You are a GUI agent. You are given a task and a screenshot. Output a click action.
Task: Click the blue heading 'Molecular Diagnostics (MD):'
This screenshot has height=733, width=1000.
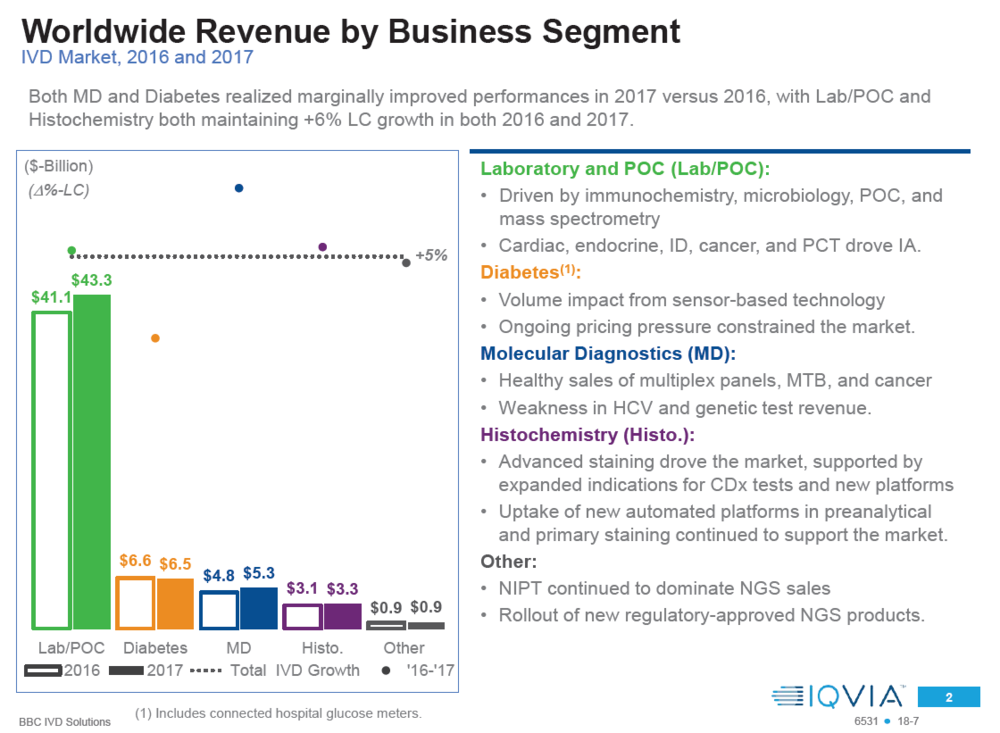(x=608, y=354)
